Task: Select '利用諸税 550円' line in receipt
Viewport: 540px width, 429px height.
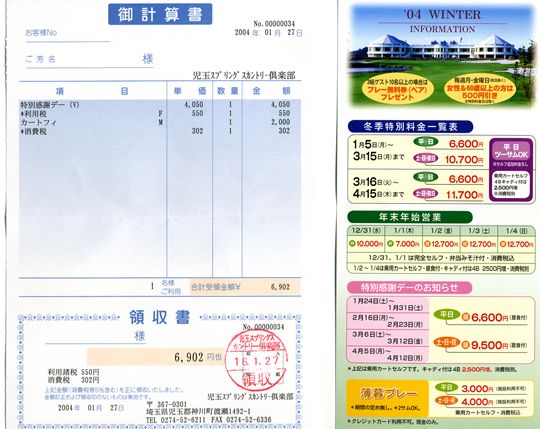Action: click(73, 372)
